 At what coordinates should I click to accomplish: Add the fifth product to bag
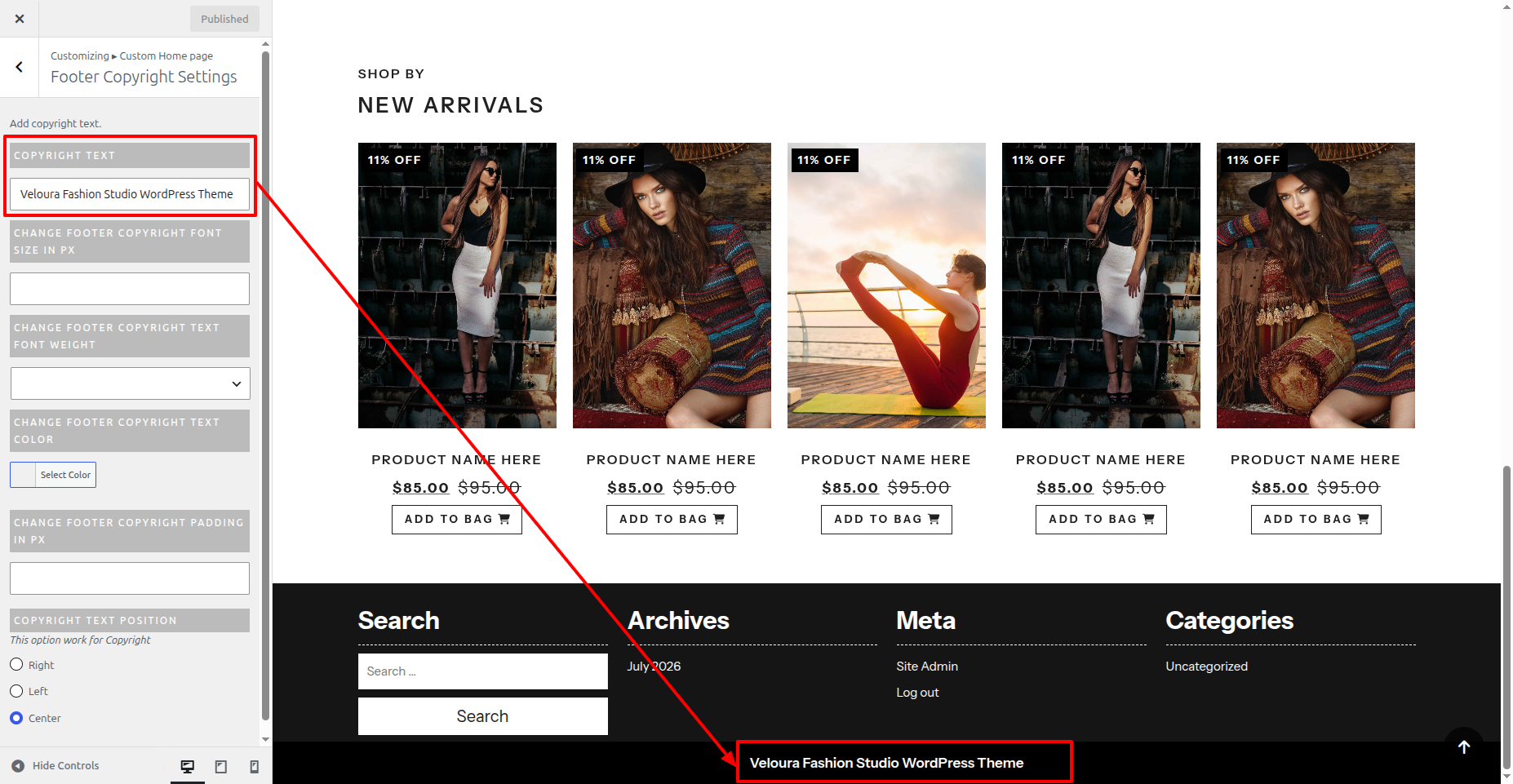[1316, 520]
